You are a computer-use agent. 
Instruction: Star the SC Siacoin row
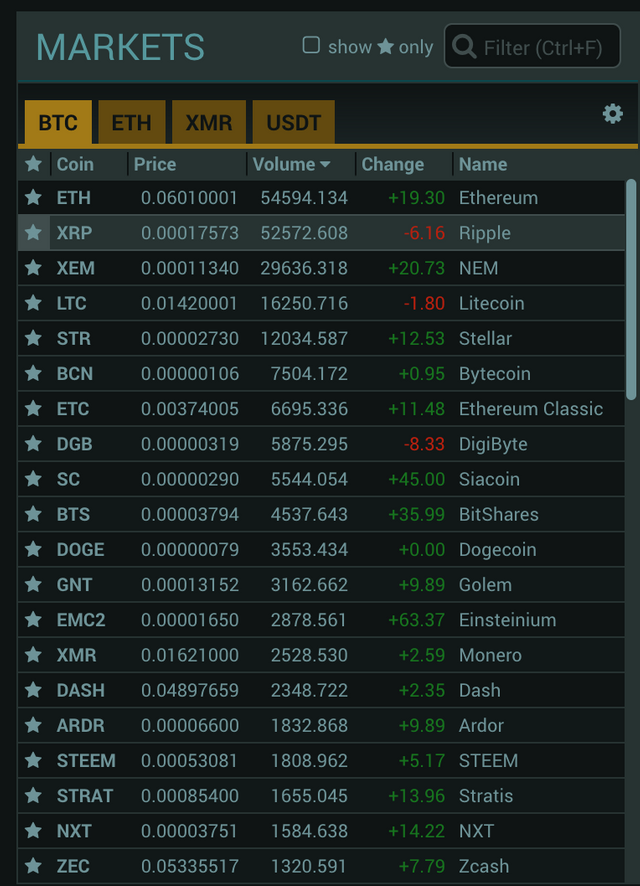tap(33, 479)
